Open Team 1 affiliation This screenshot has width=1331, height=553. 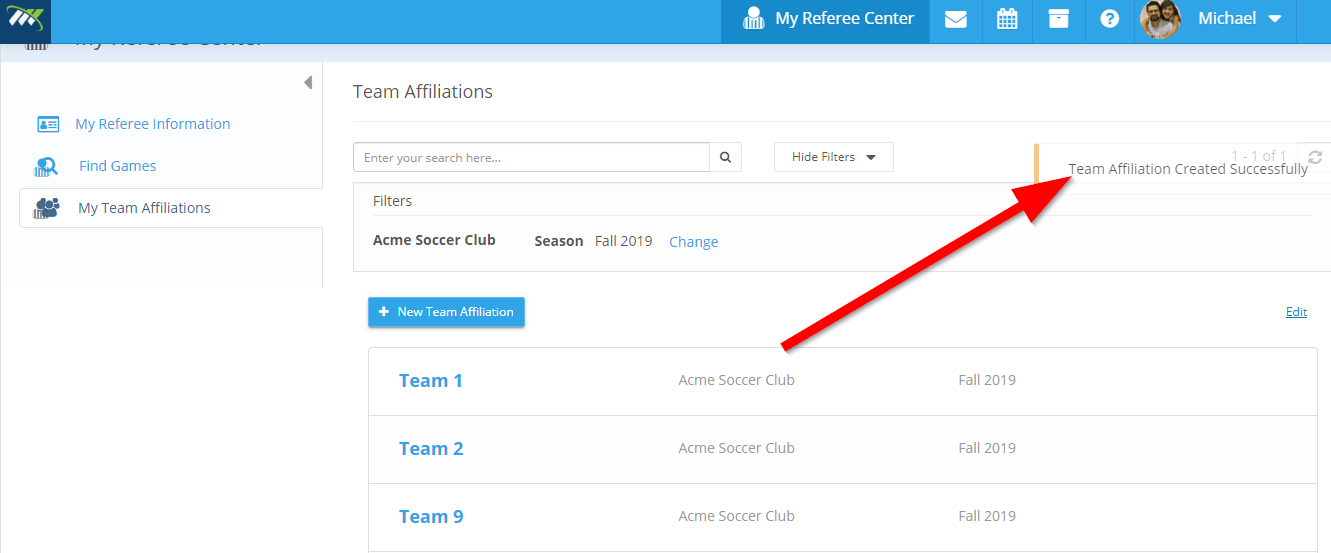(431, 381)
